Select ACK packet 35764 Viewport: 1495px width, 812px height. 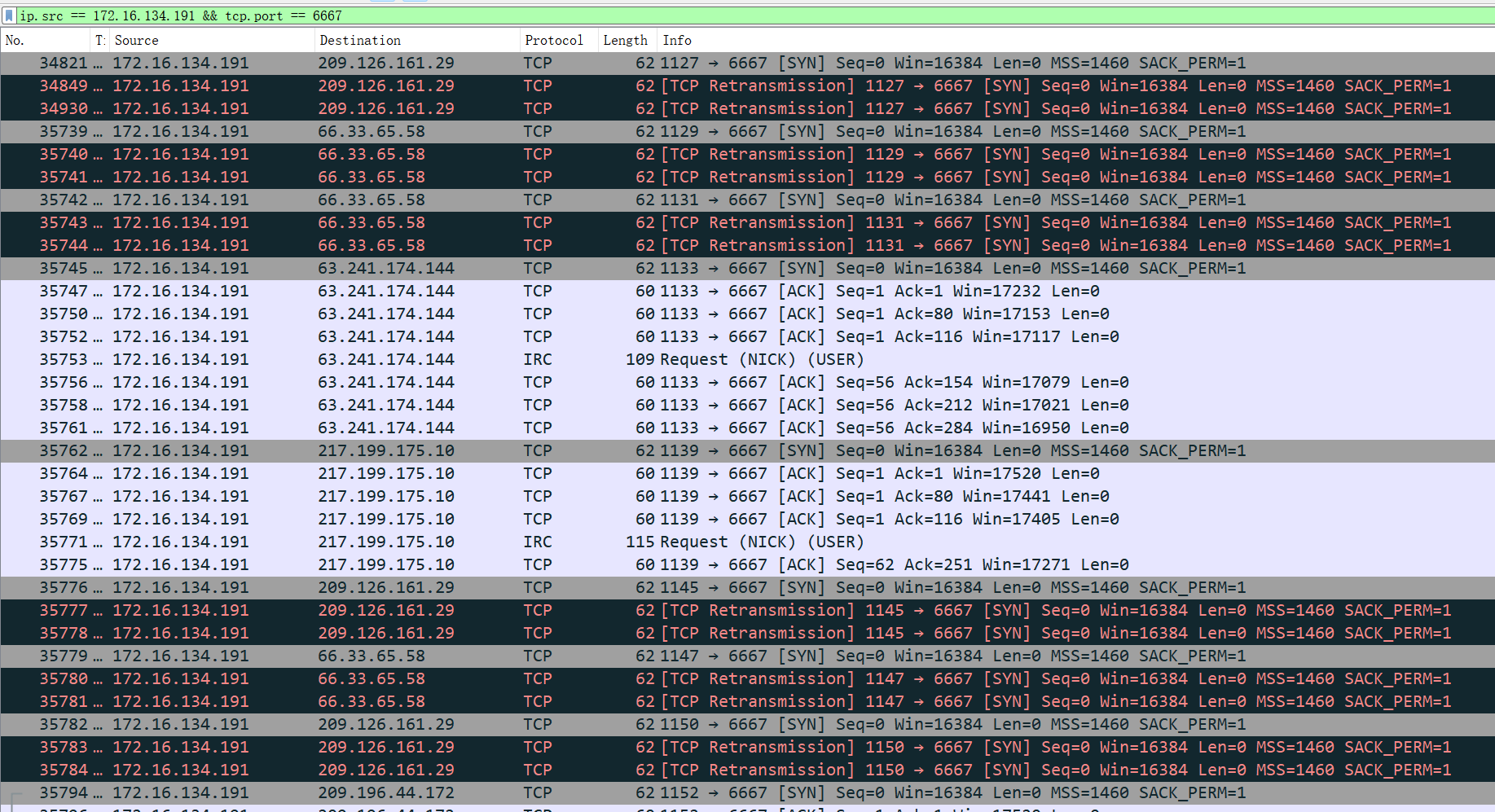[747, 473]
